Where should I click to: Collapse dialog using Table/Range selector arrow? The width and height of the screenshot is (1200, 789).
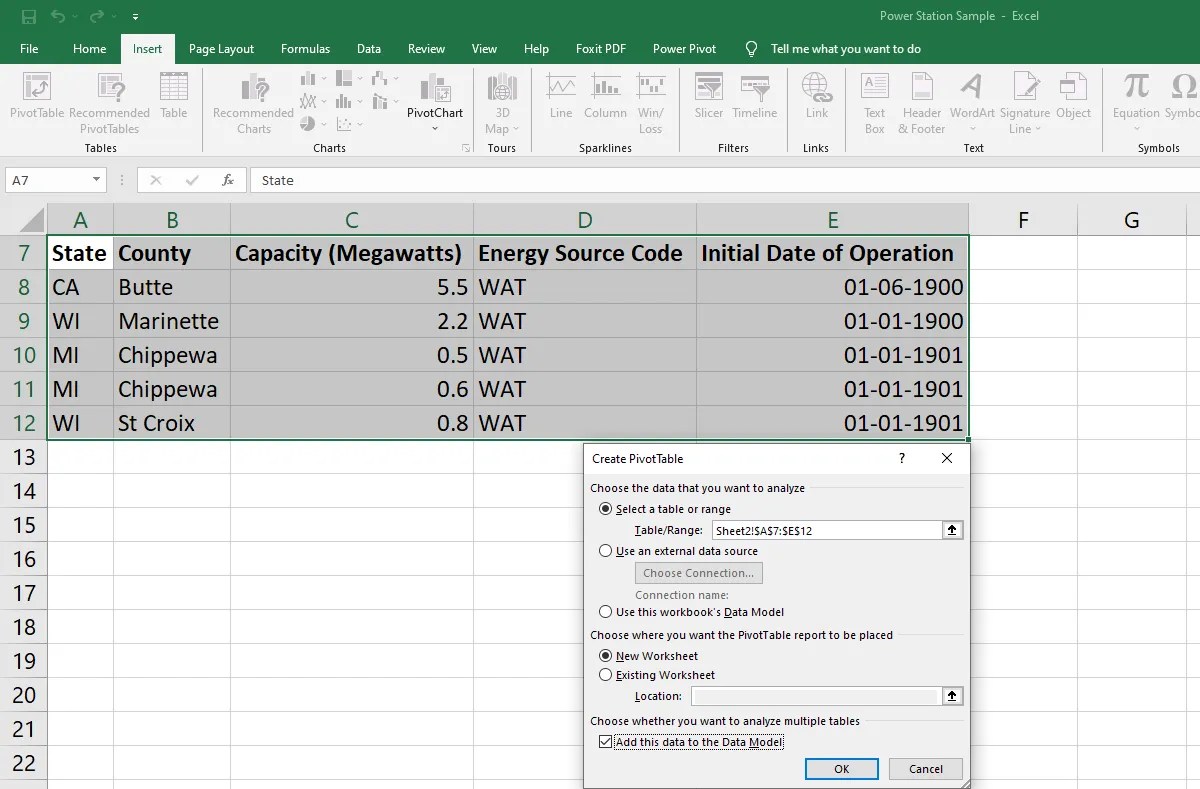[x=953, y=531]
